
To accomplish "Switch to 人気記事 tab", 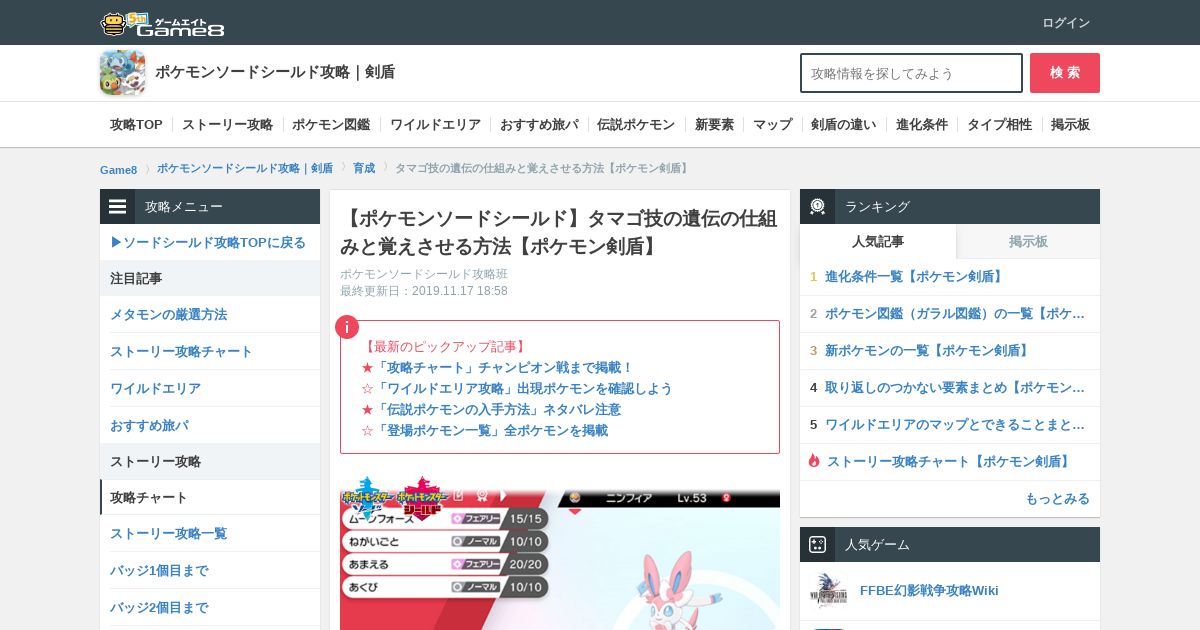I will (x=878, y=242).
